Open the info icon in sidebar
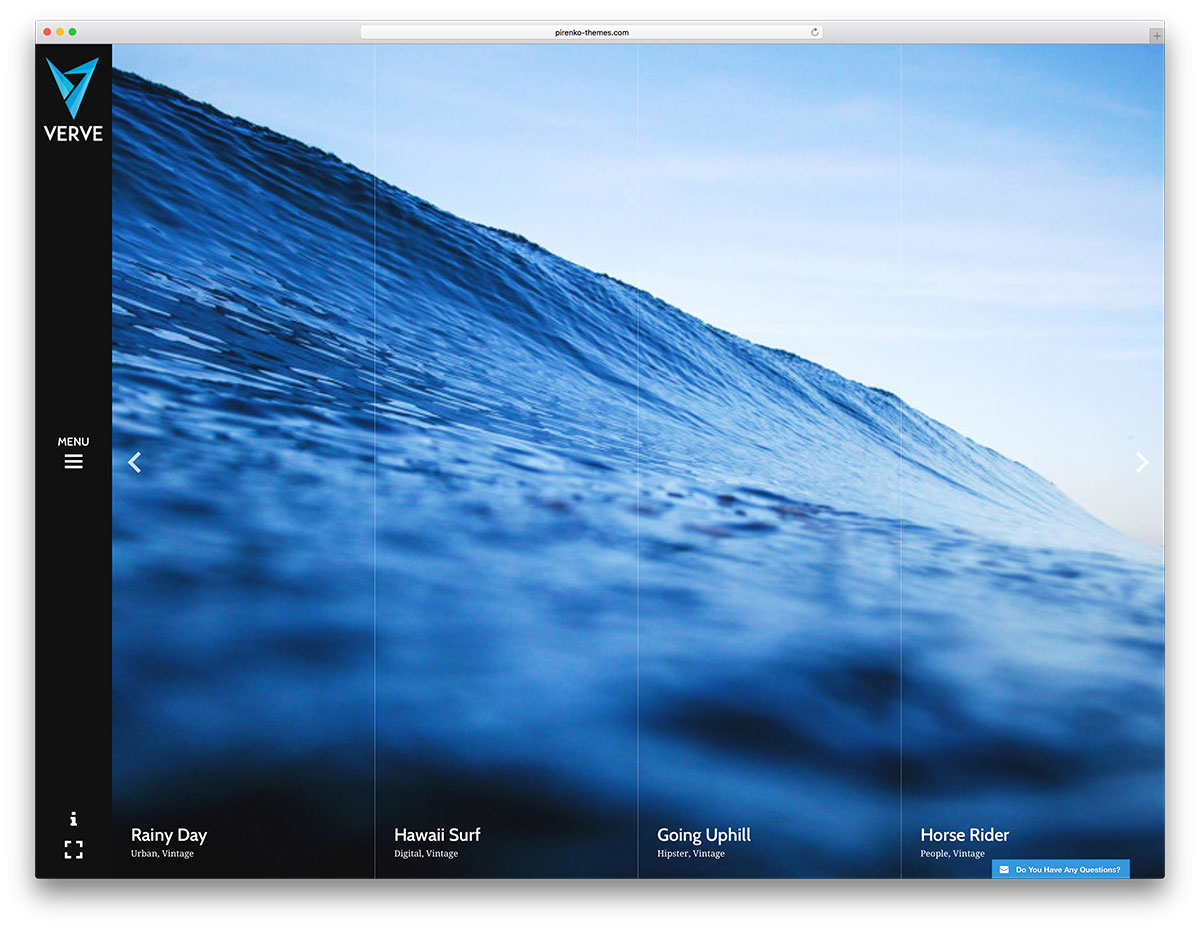1200x929 pixels. (73, 818)
